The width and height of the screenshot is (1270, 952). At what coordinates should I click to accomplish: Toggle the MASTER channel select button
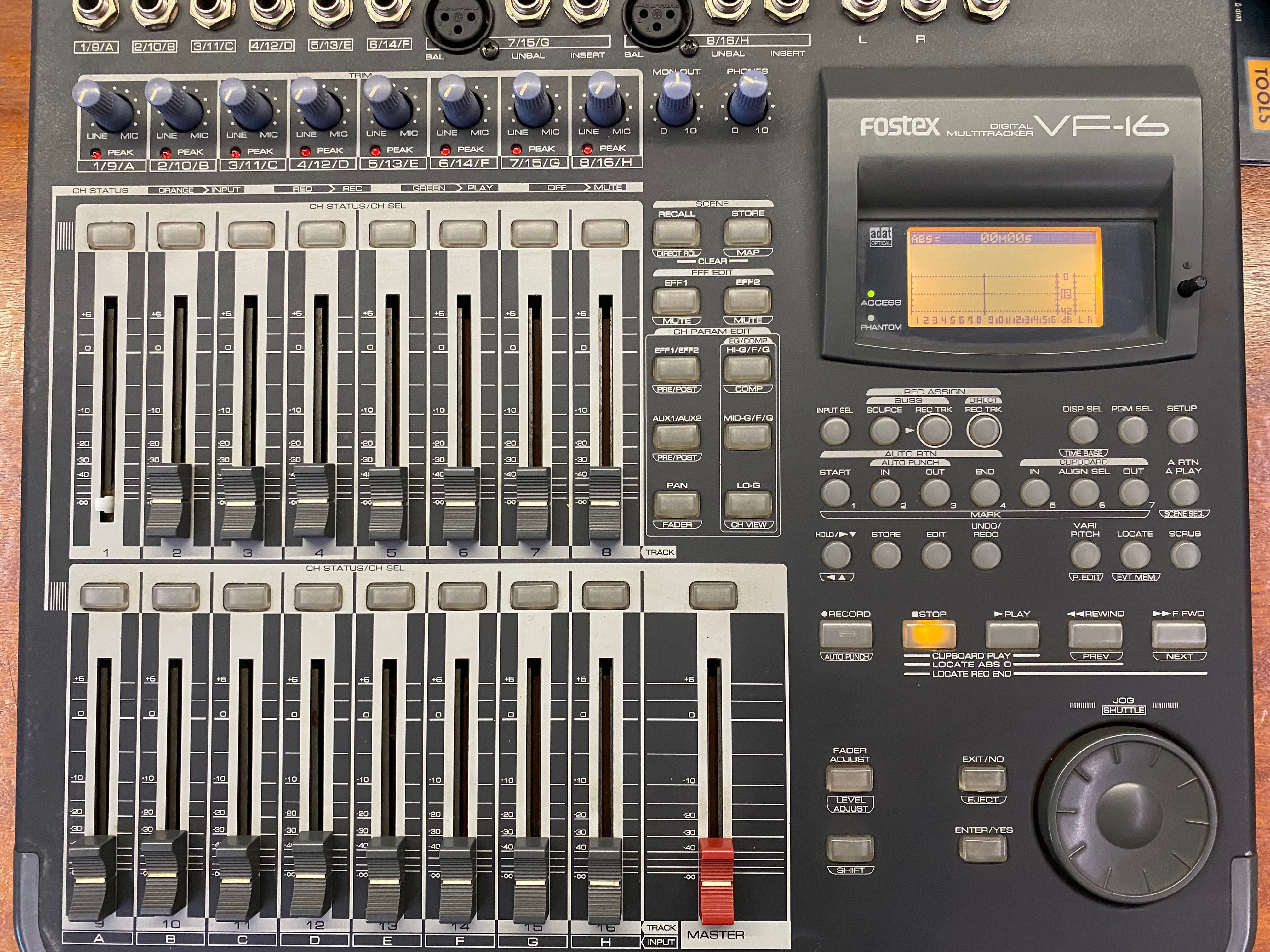click(x=713, y=596)
